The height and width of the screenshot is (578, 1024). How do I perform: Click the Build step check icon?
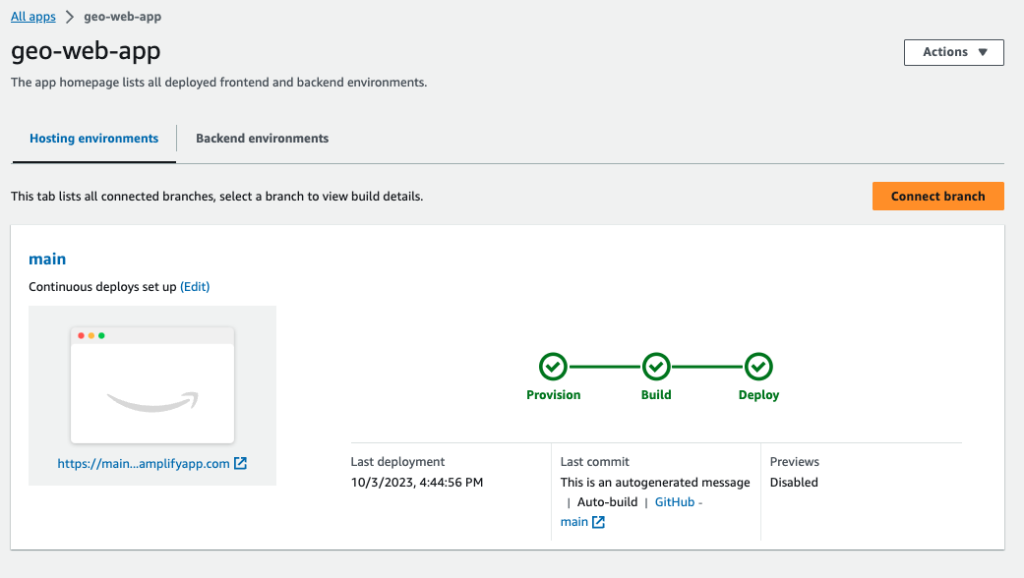click(x=656, y=366)
